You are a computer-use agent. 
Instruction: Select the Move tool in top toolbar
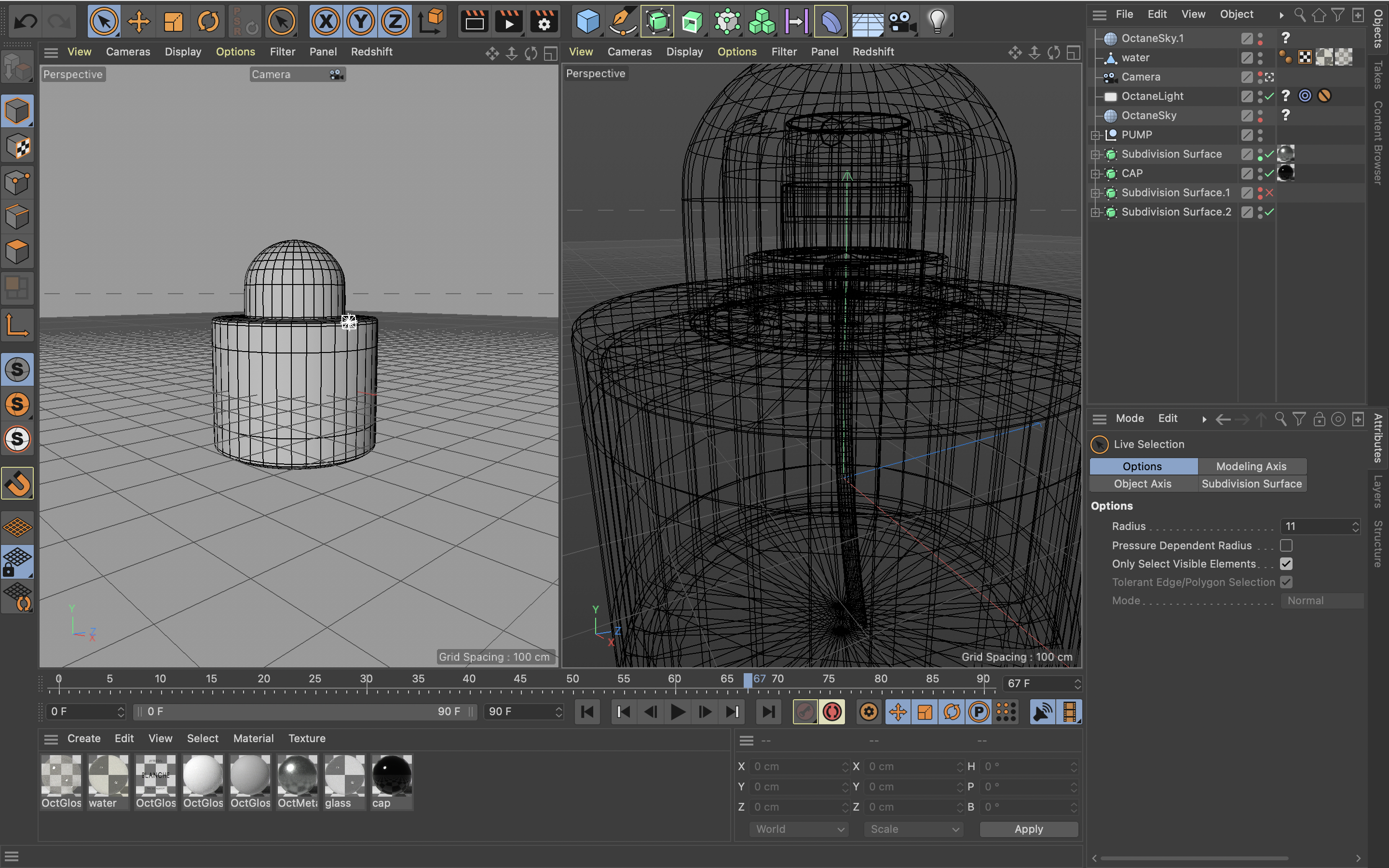click(138, 22)
